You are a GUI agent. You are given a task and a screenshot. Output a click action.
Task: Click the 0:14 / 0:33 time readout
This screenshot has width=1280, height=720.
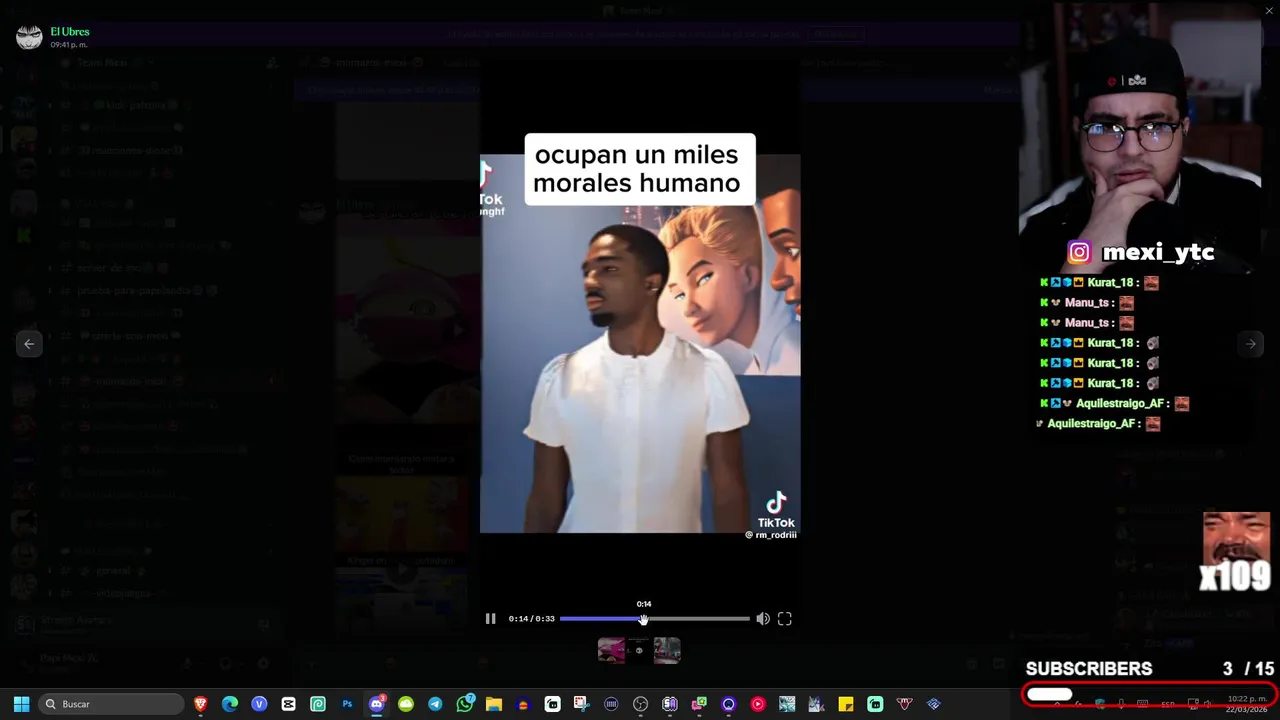(531, 619)
